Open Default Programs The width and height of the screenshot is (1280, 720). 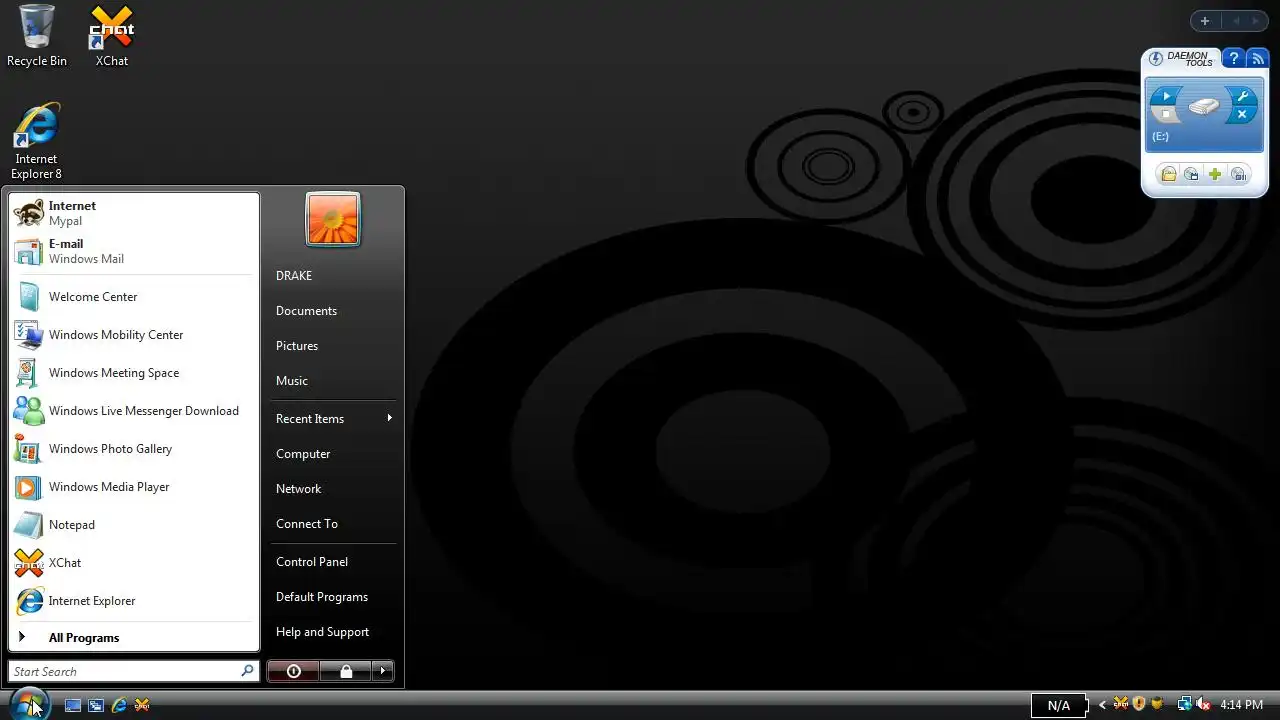333,597
